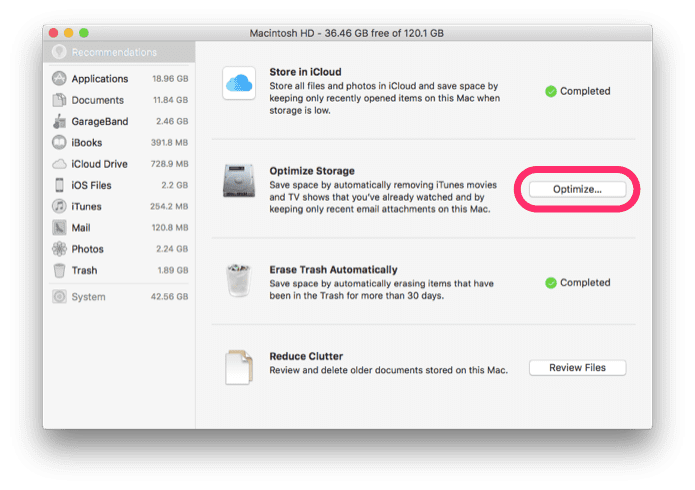Click the Reduce Clutter document icon
The height and width of the screenshot is (490, 695).
239,368
